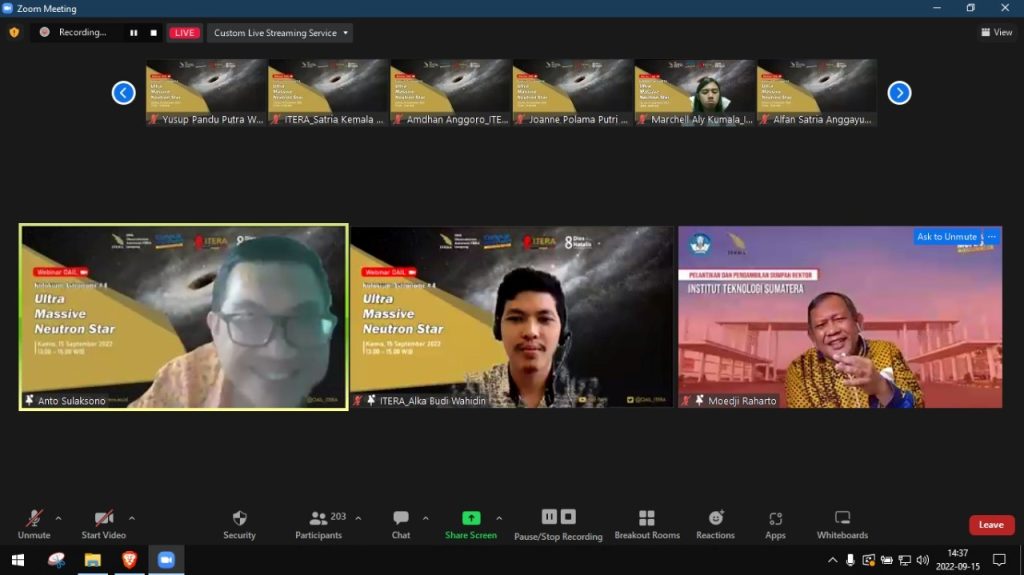This screenshot has width=1024, height=575.
Task: Open the volume control in system tray
Action: click(x=923, y=560)
